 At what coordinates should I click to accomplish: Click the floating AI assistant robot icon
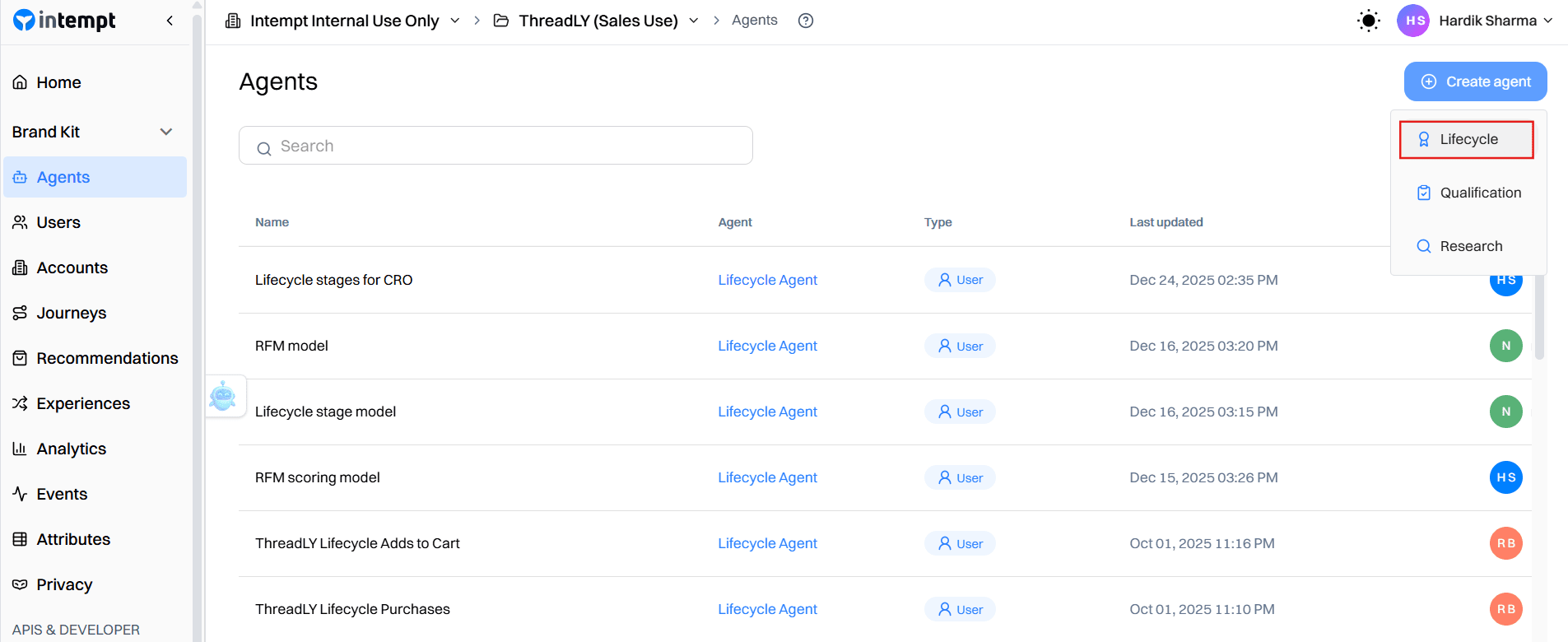click(225, 396)
